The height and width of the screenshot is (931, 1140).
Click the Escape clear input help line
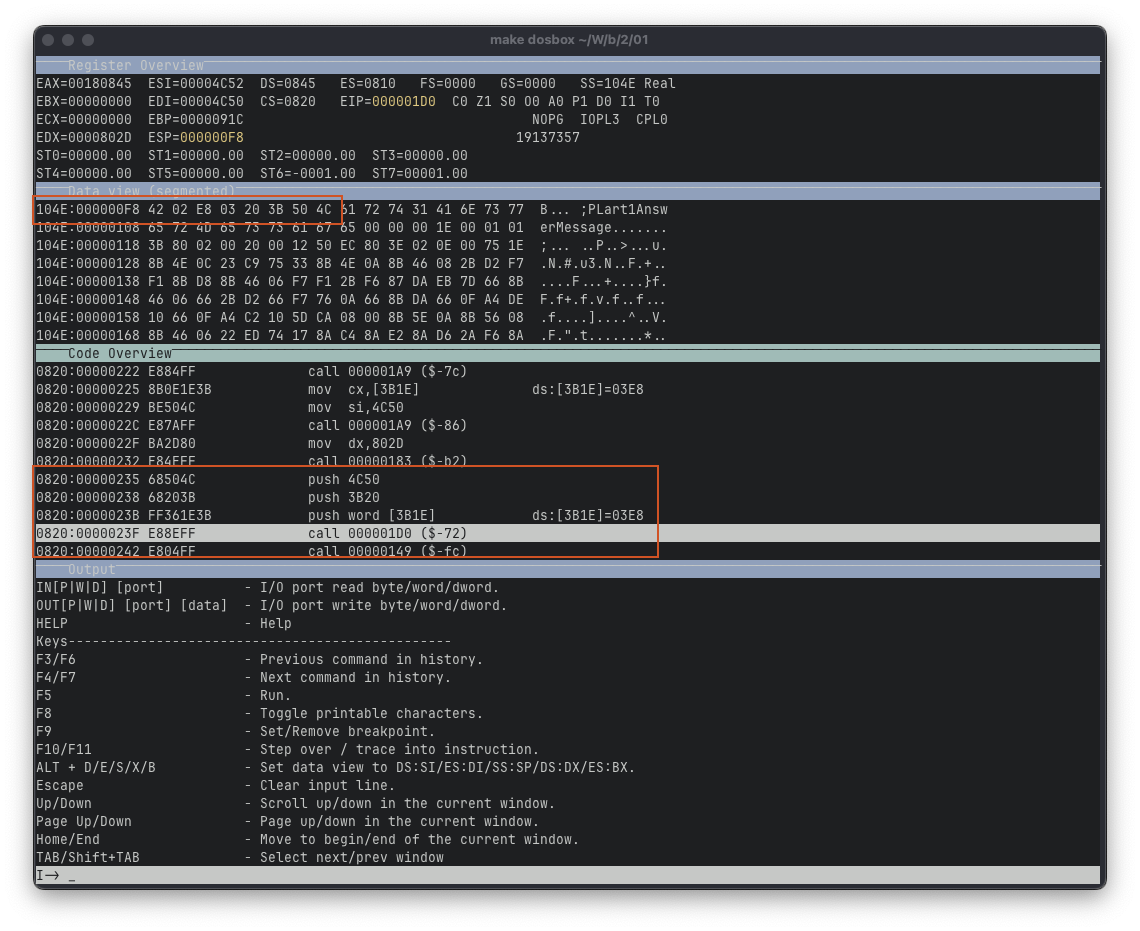tap(216, 786)
